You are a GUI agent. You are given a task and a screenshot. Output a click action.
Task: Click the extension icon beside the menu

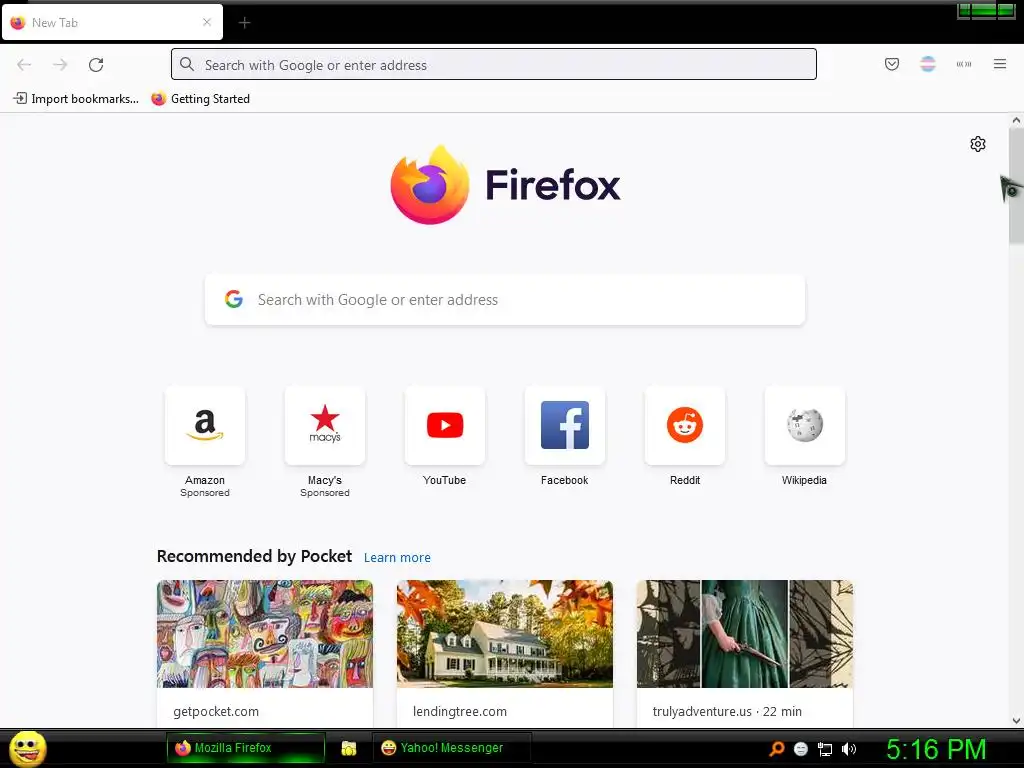964,64
